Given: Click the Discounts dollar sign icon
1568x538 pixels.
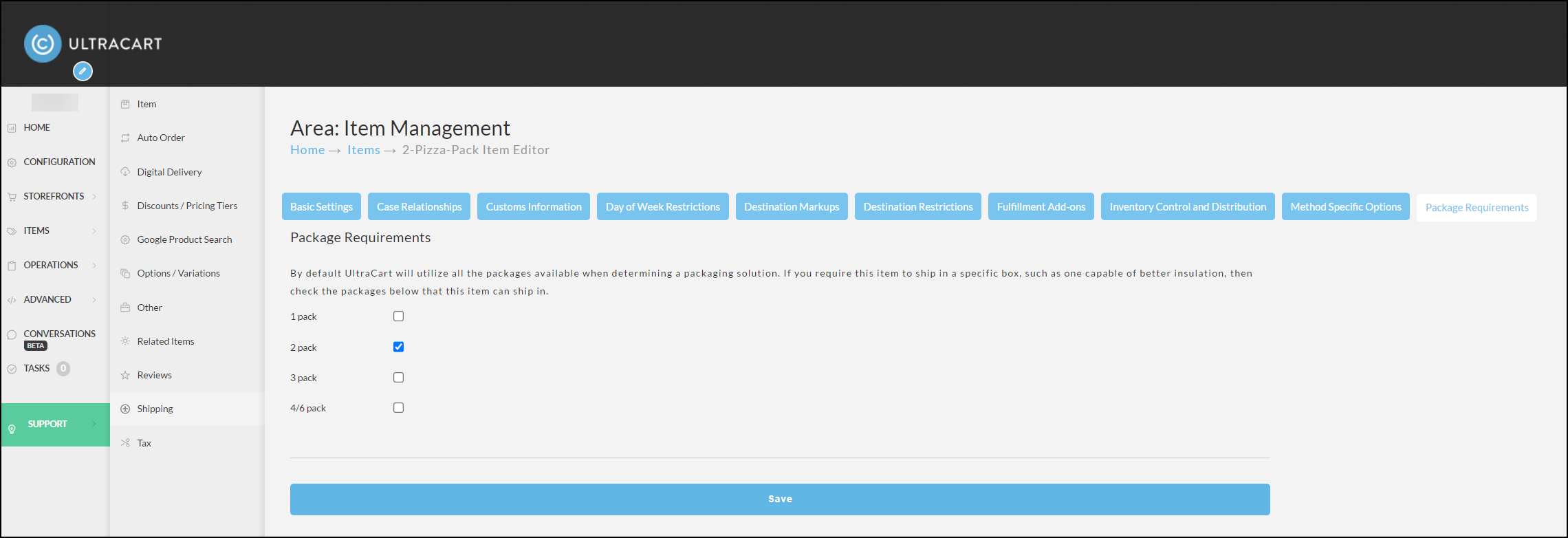Looking at the screenshot, I should pyautogui.click(x=125, y=206).
